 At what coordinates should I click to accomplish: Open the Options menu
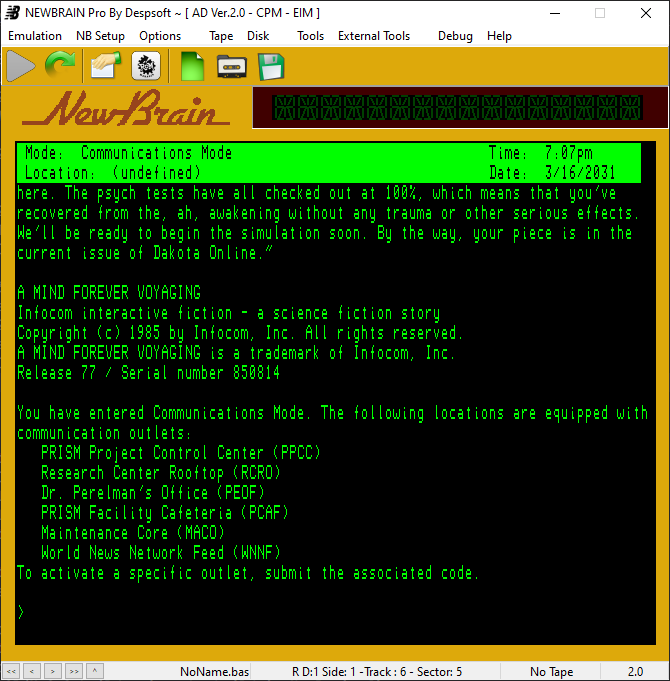160,36
